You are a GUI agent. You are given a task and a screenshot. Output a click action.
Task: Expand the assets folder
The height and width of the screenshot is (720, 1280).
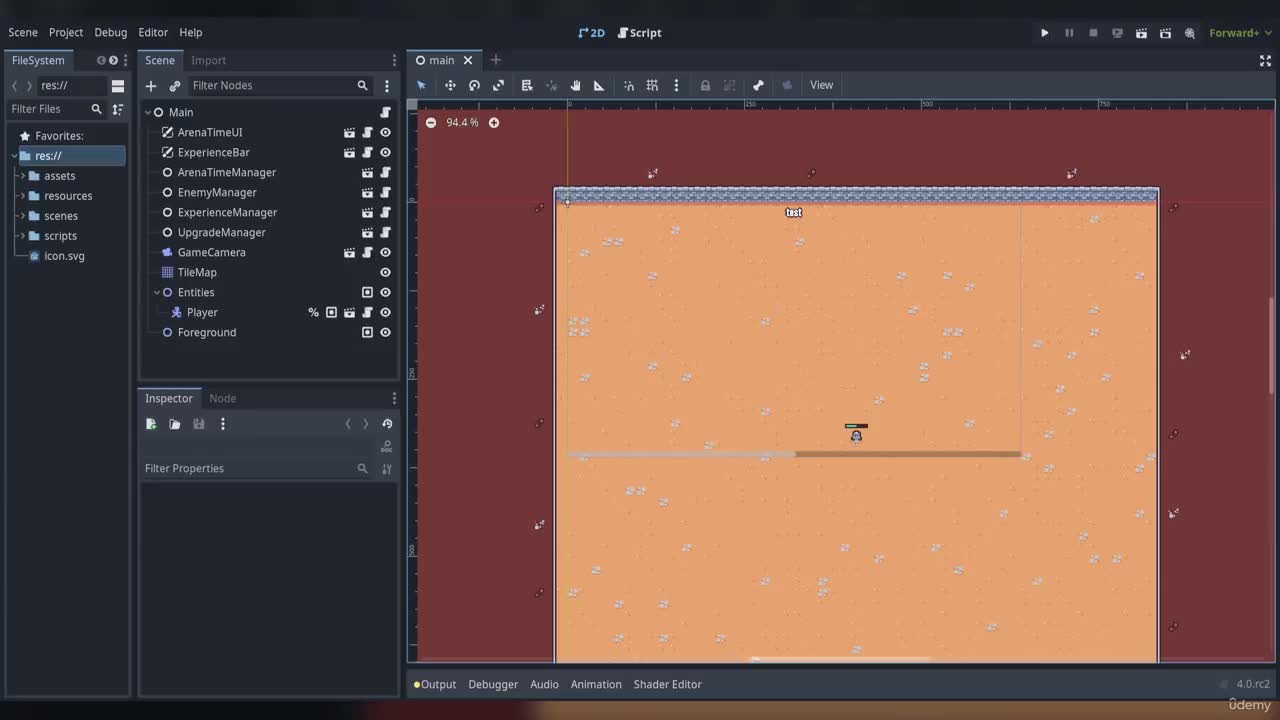click(x=22, y=176)
